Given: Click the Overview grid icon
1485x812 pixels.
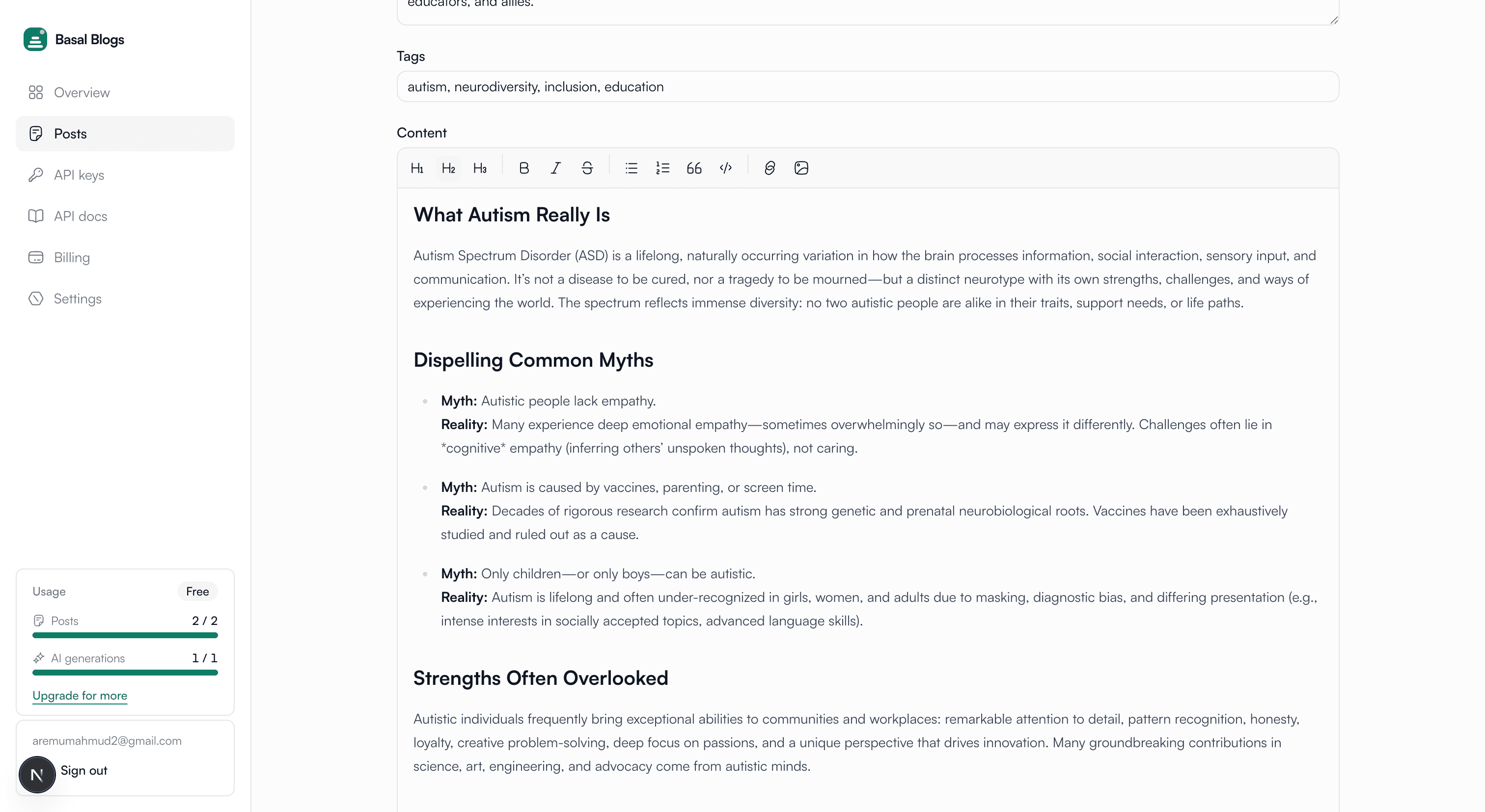Looking at the screenshot, I should point(36,92).
